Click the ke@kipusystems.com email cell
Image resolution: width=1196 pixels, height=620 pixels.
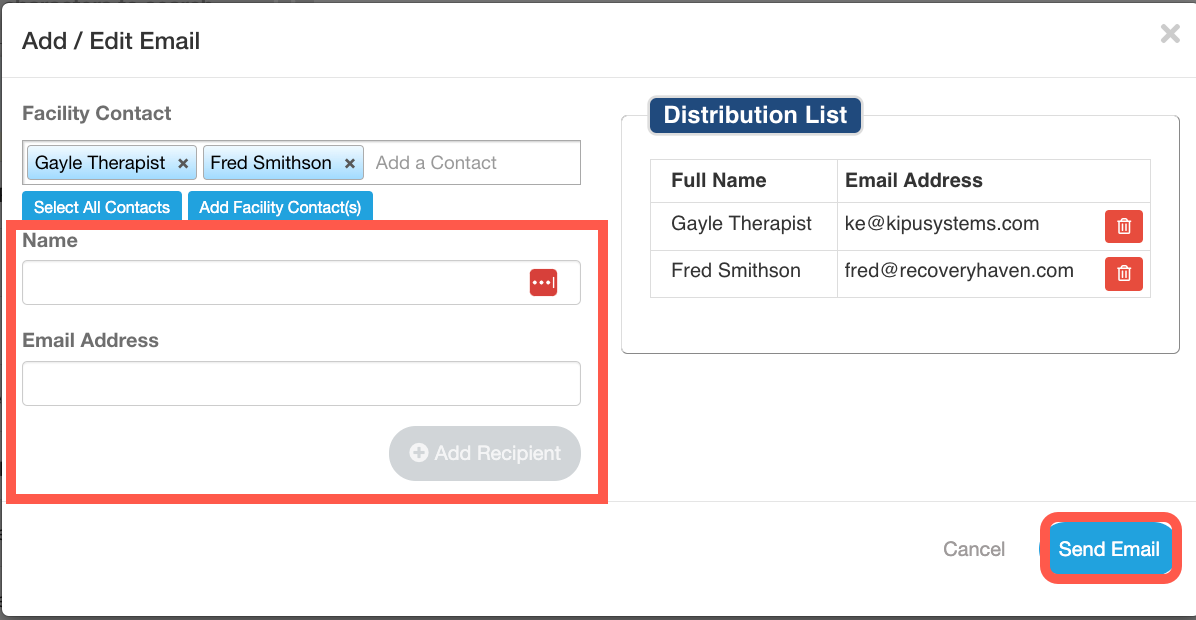(942, 224)
